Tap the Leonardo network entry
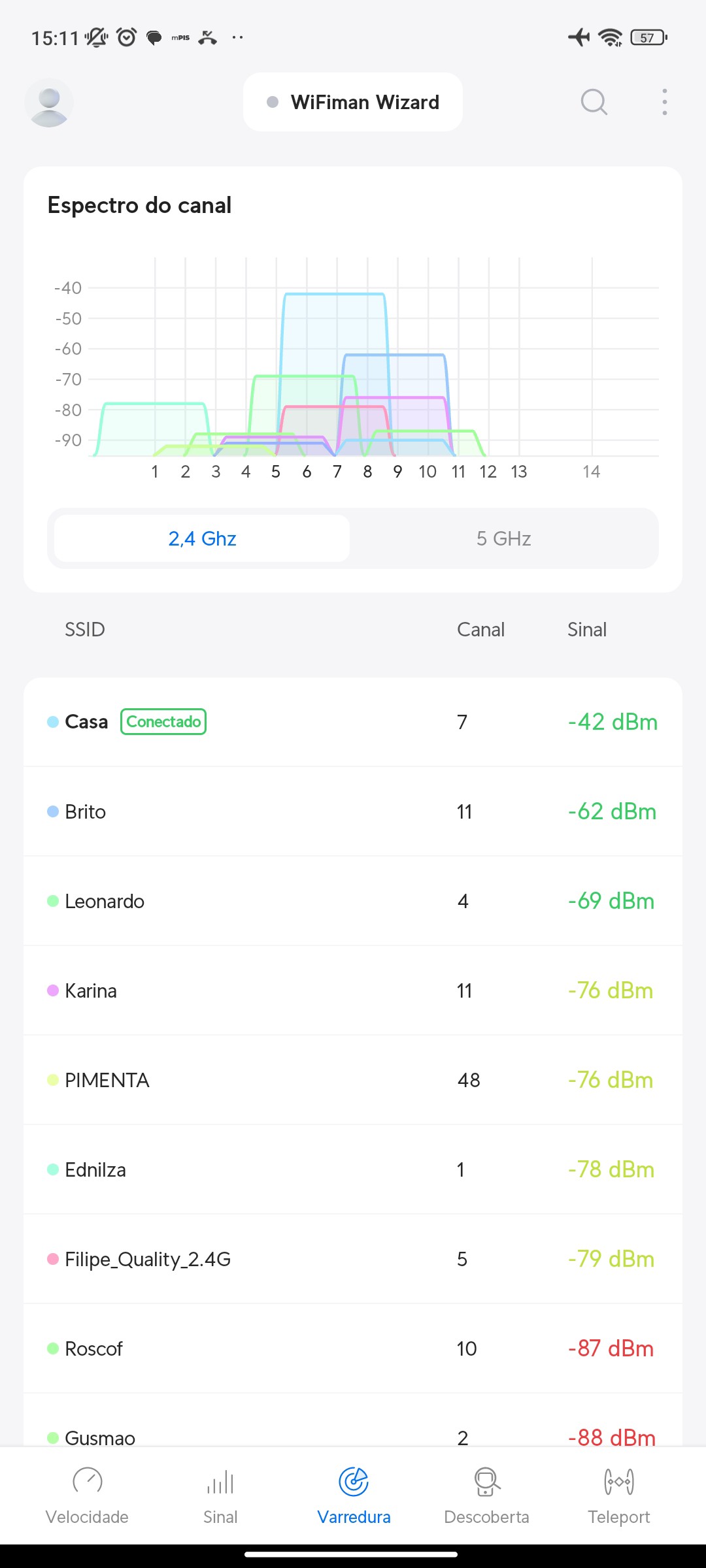This screenshot has width=706, height=1568. click(x=353, y=901)
